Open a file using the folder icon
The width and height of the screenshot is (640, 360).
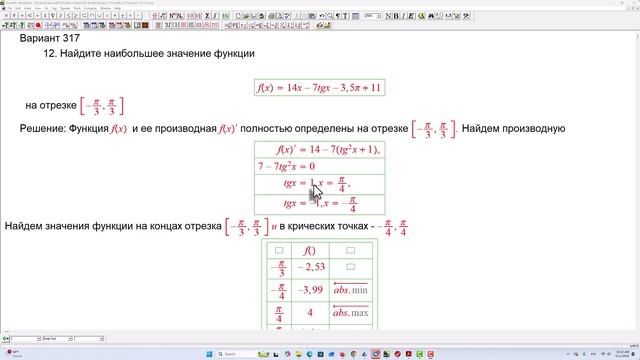pyautogui.click(x=246, y=16)
